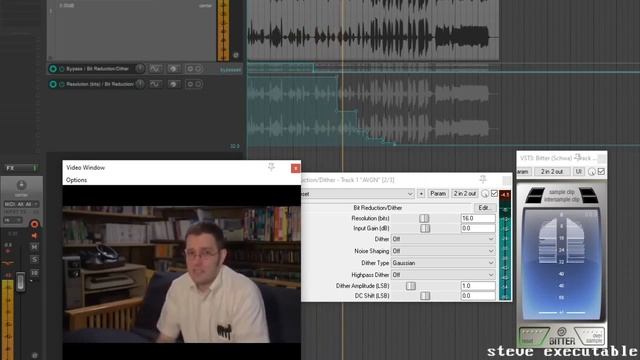Pin the Bit Reduction/Dither FX window

tap(483, 179)
